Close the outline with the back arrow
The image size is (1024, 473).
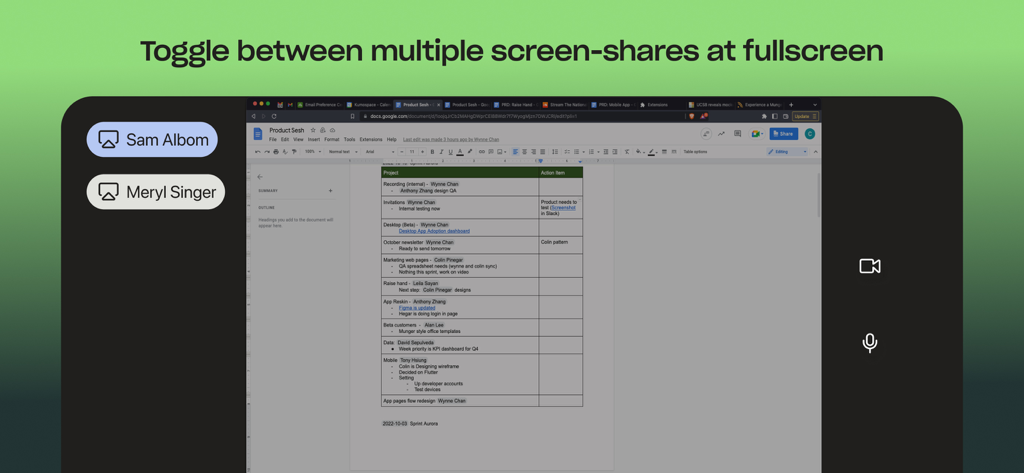[x=260, y=176]
